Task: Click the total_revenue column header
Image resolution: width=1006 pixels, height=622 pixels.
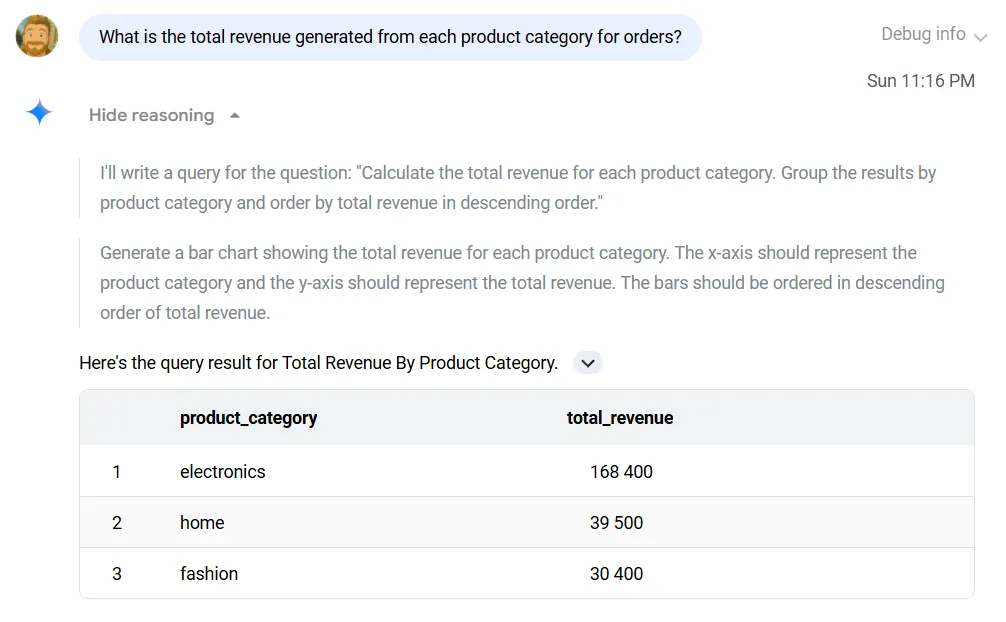Action: (620, 418)
